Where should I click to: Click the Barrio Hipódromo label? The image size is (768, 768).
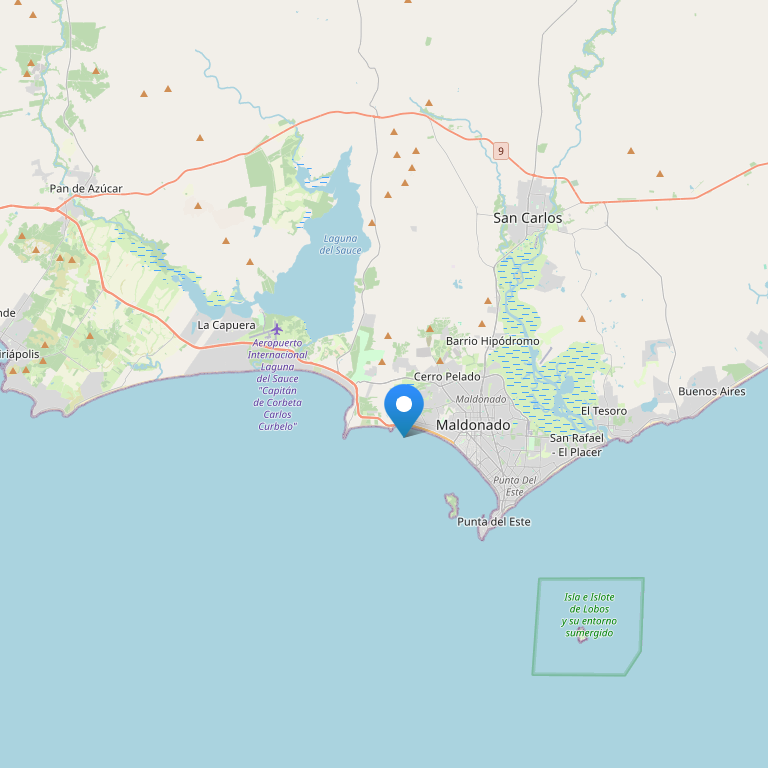[492, 341]
